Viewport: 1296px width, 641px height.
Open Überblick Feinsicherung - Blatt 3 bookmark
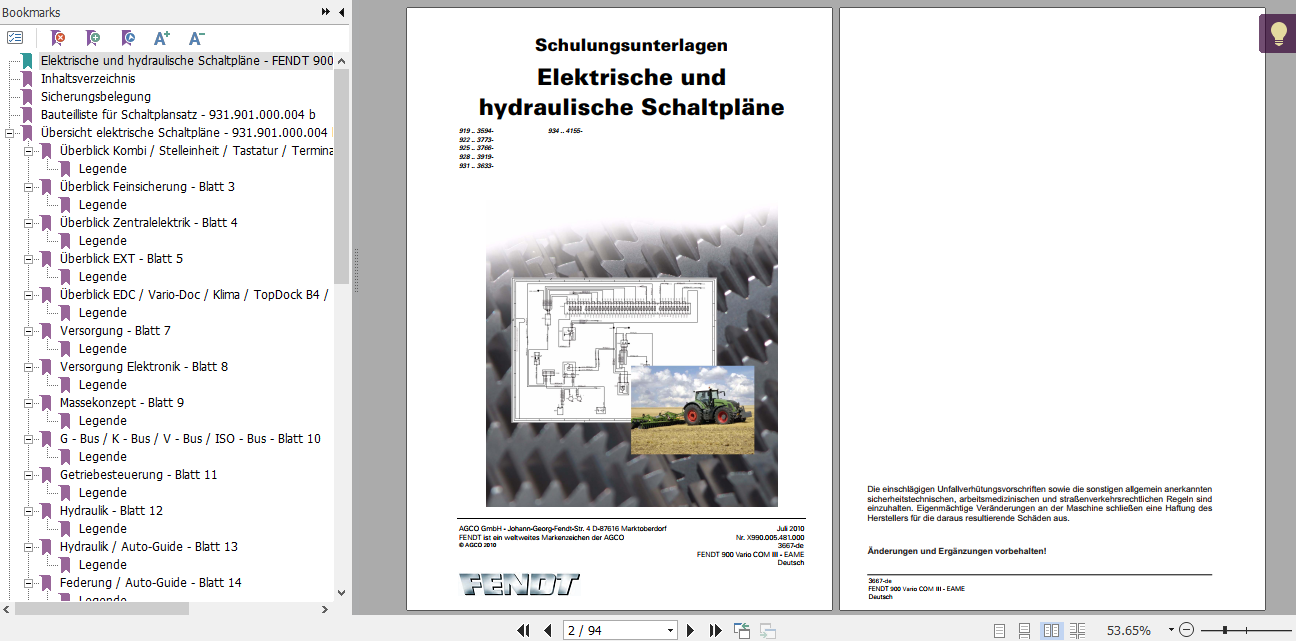click(x=147, y=187)
